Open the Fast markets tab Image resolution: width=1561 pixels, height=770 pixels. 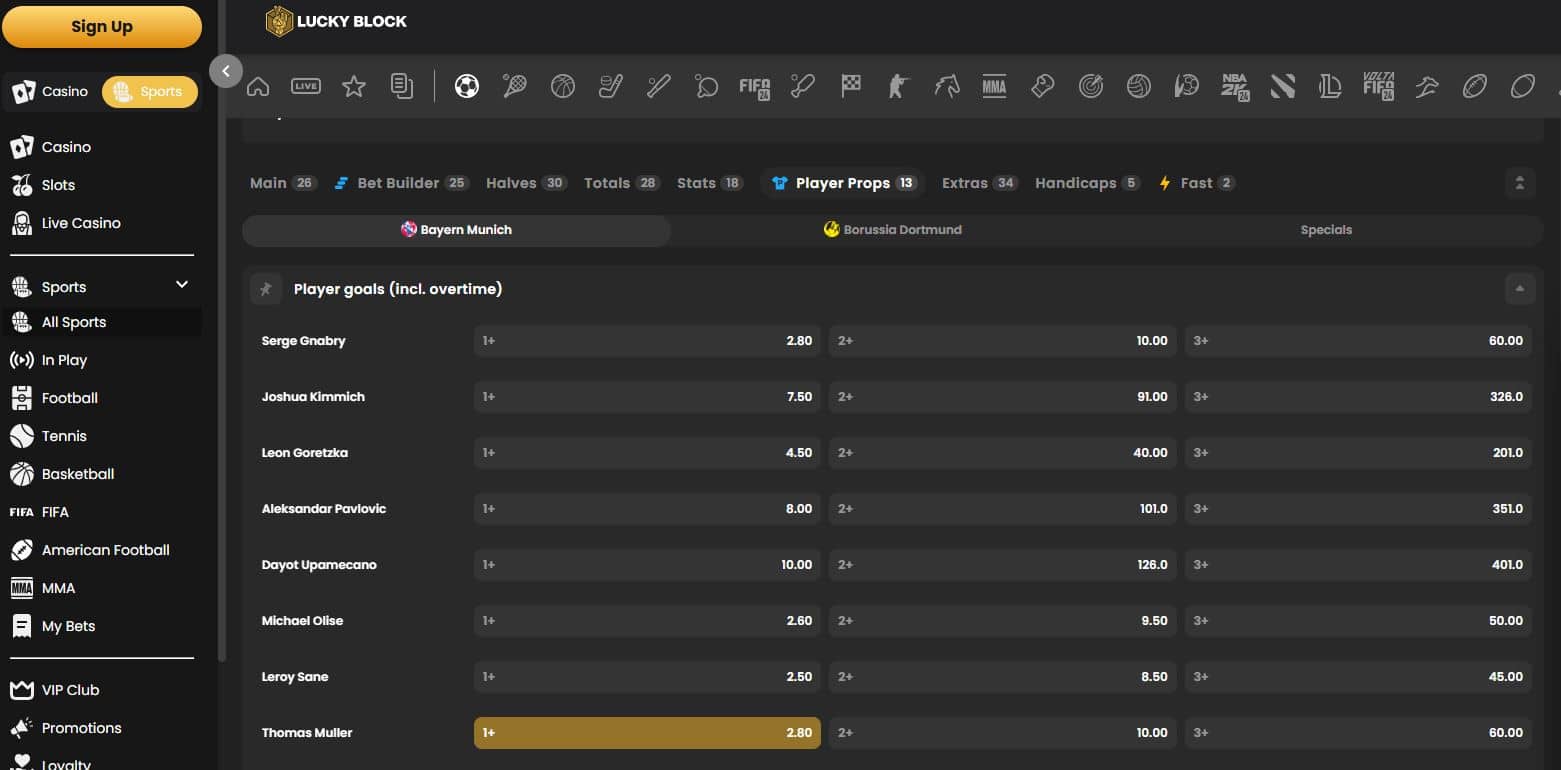pos(1197,183)
